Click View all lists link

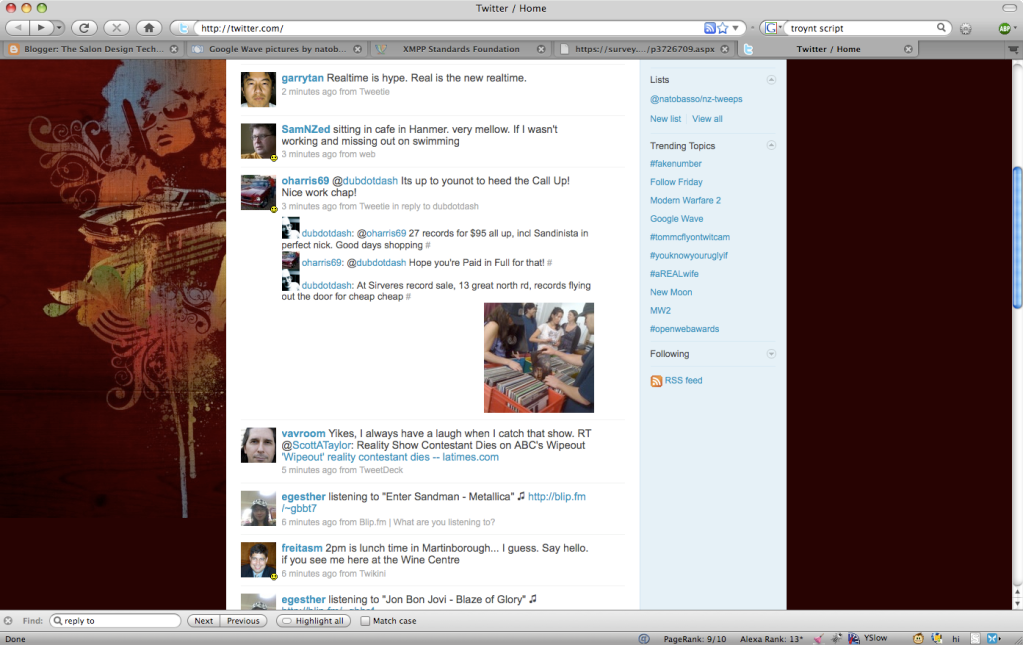coord(707,119)
